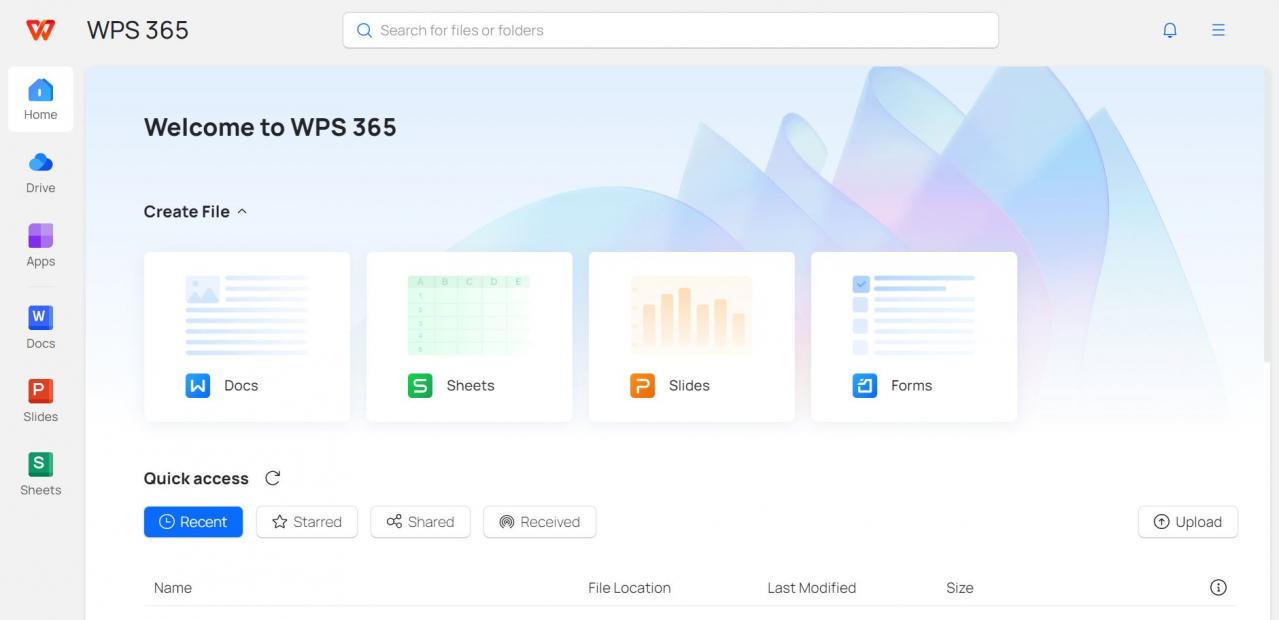Click the green Sheets card icon
Viewport: 1279px width, 620px height.
click(420, 385)
